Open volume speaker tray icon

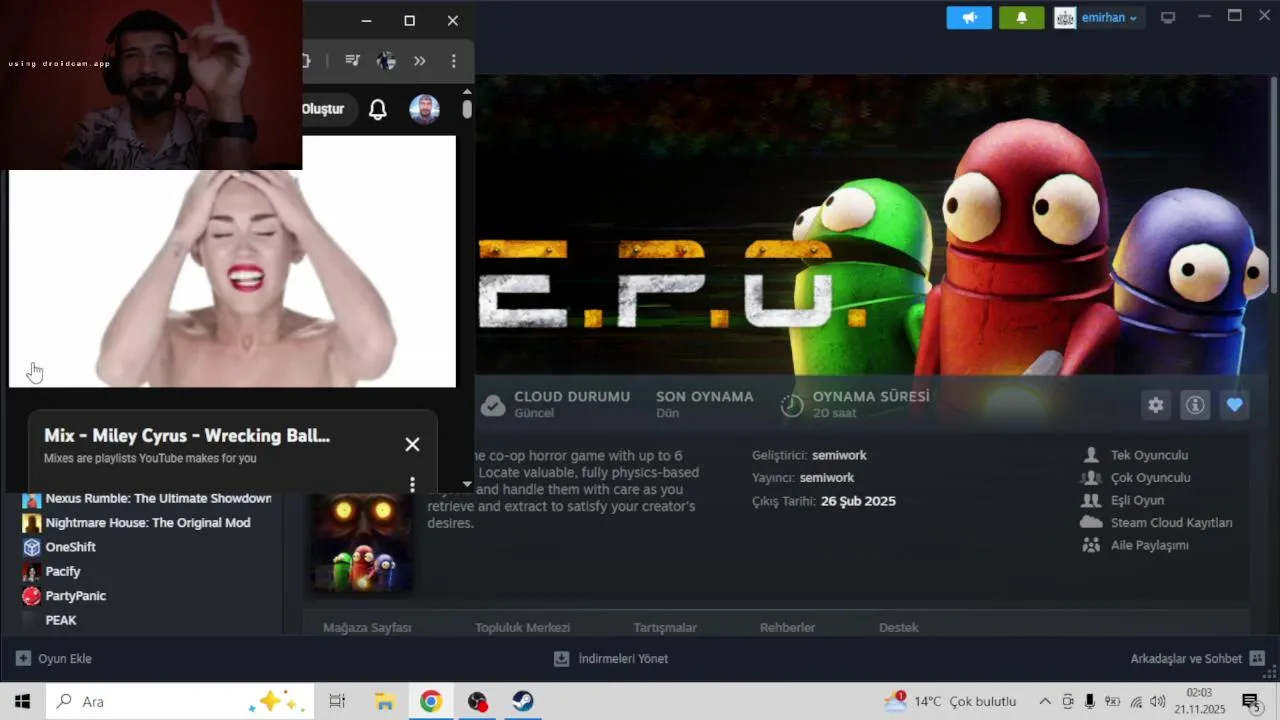1158,701
